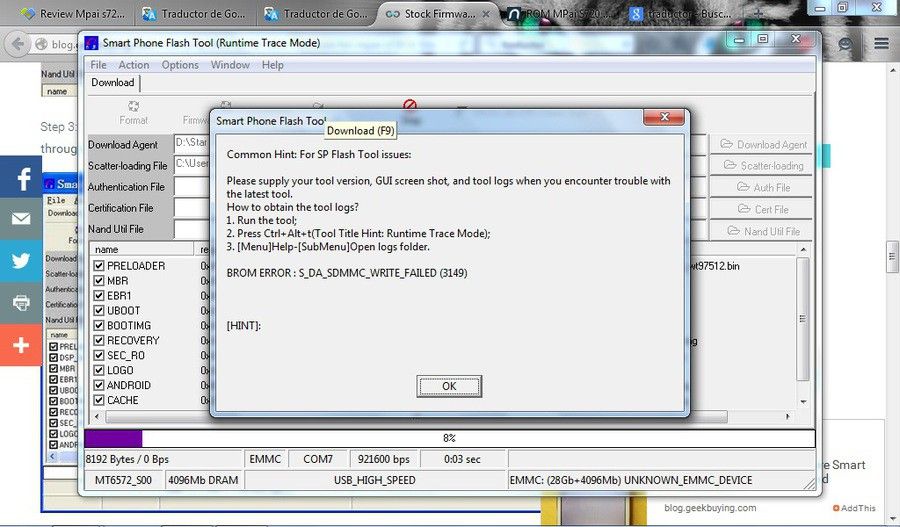Viewport: 900px width, 527px height.
Task: Click partition list scroll-left arrow
Action: point(96,416)
